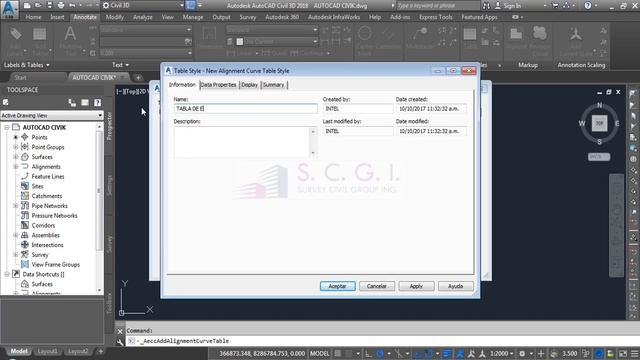Viewport: 640px width, 360px height.
Task: Open the status bar Customization menu icon
Action: click(634, 353)
